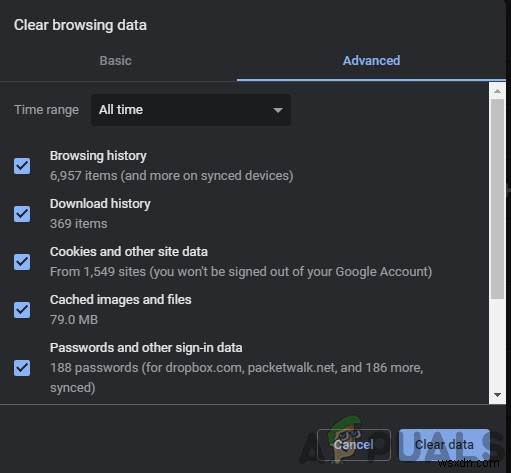Image resolution: width=511 pixels, height=473 pixels.
Task: Open the Time range dropdown
Action: tap(191, 110)
